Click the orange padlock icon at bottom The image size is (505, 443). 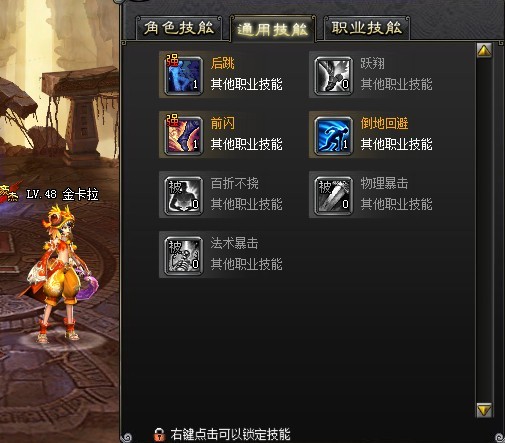pyautogui.click(x=159, y=434)
